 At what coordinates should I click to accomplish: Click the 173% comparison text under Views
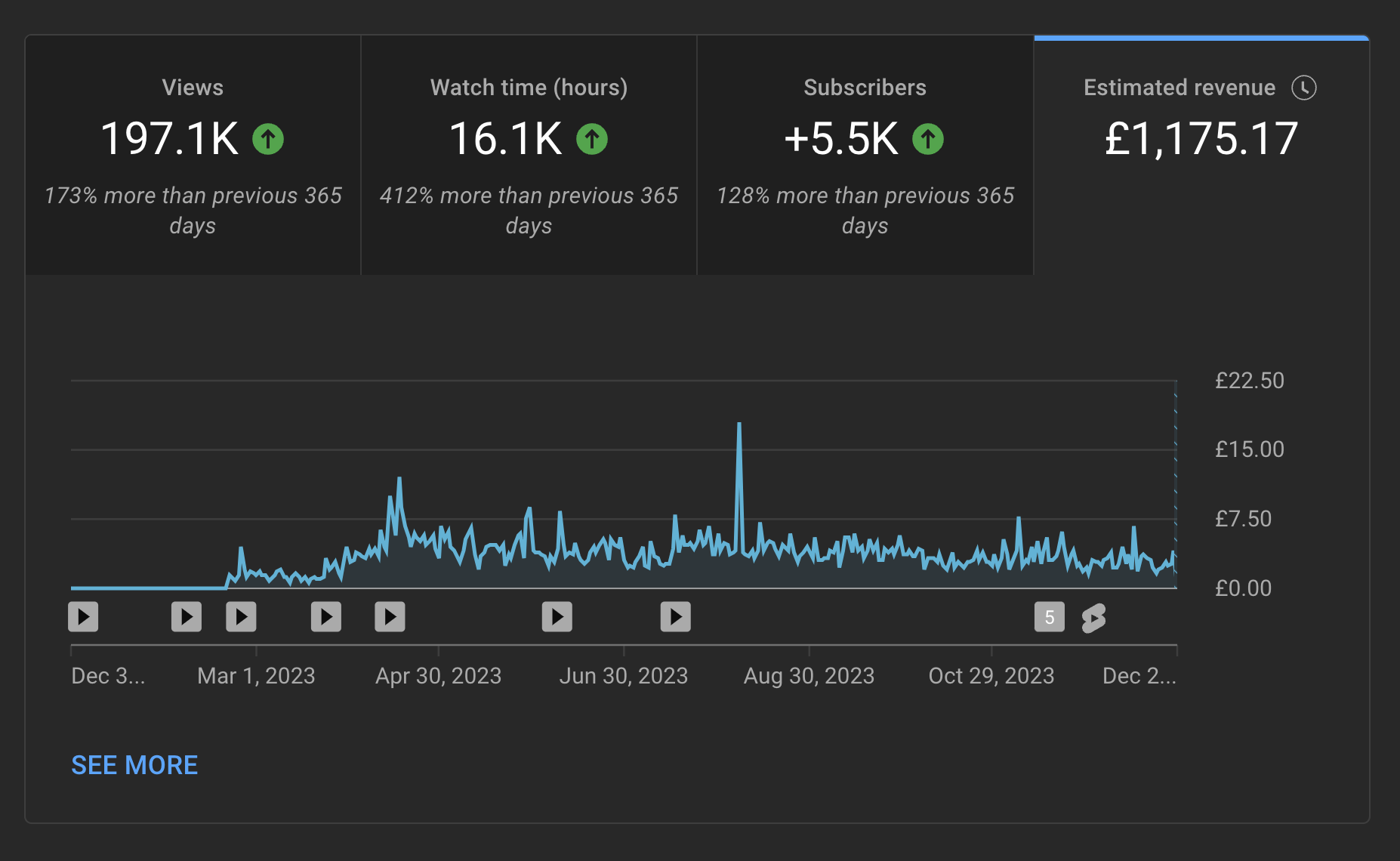pyautogui.click(x=193, y=210)
